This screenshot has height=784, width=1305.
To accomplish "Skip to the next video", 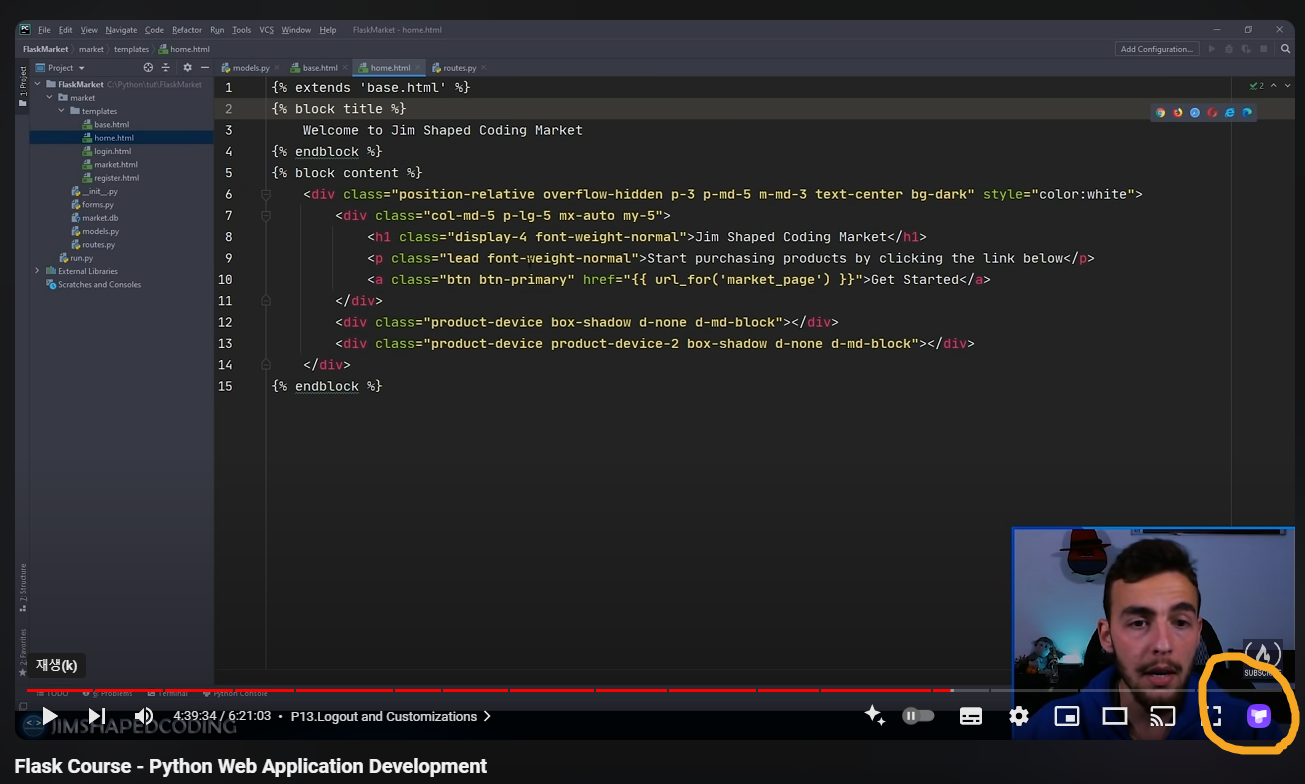I will pos(97,716).
